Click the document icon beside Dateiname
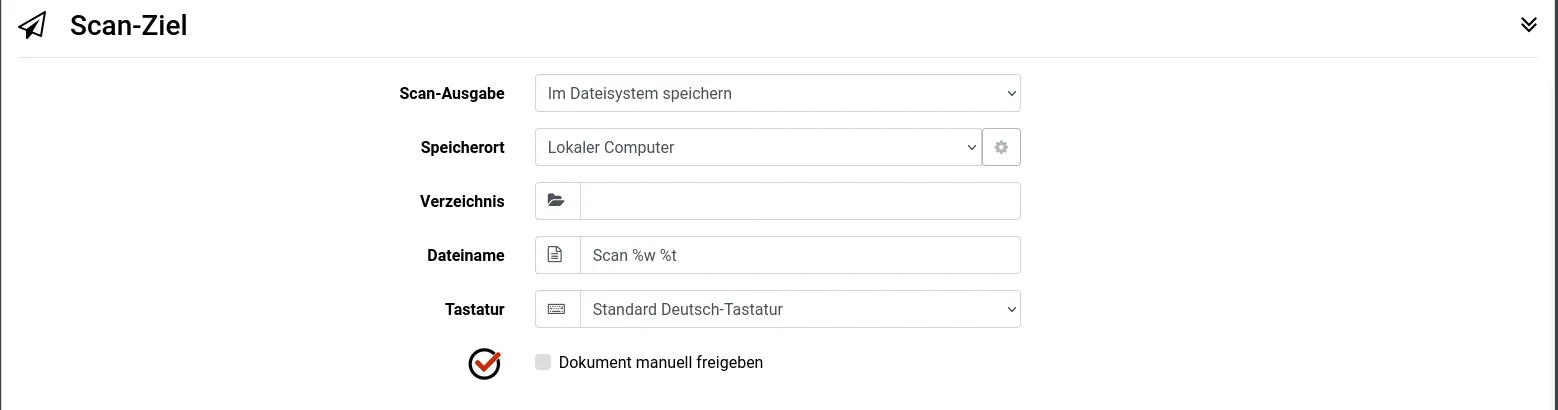The width and height of the screenshot is (1558, 410). tap(557, 255)
